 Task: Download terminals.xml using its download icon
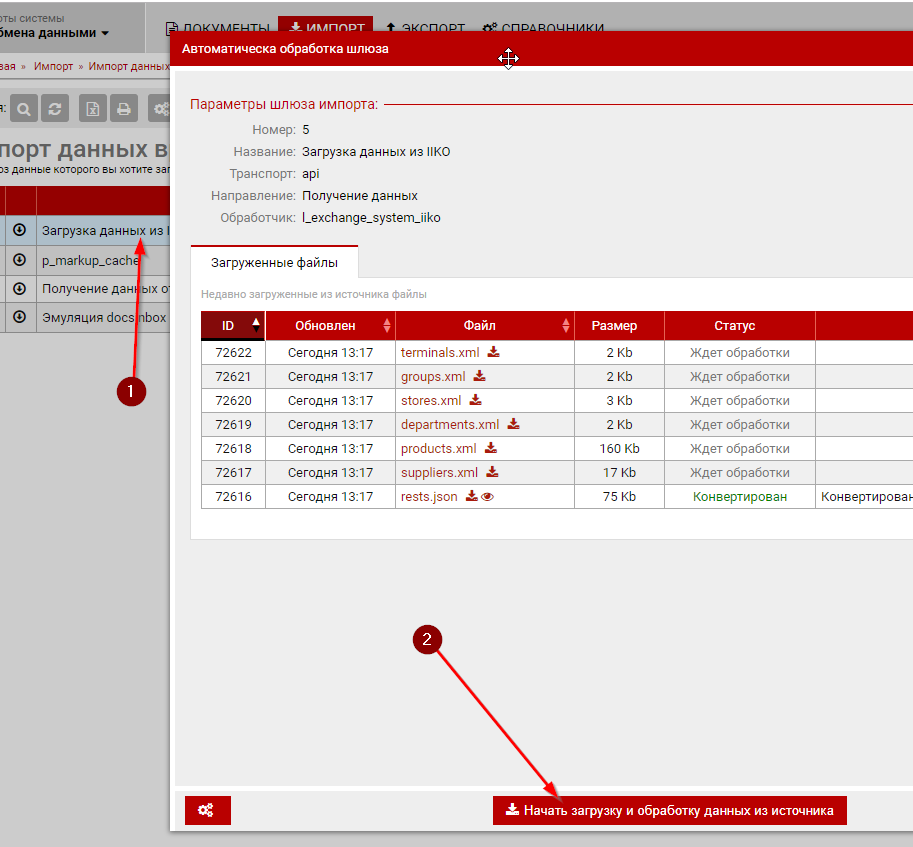[494, 352]
